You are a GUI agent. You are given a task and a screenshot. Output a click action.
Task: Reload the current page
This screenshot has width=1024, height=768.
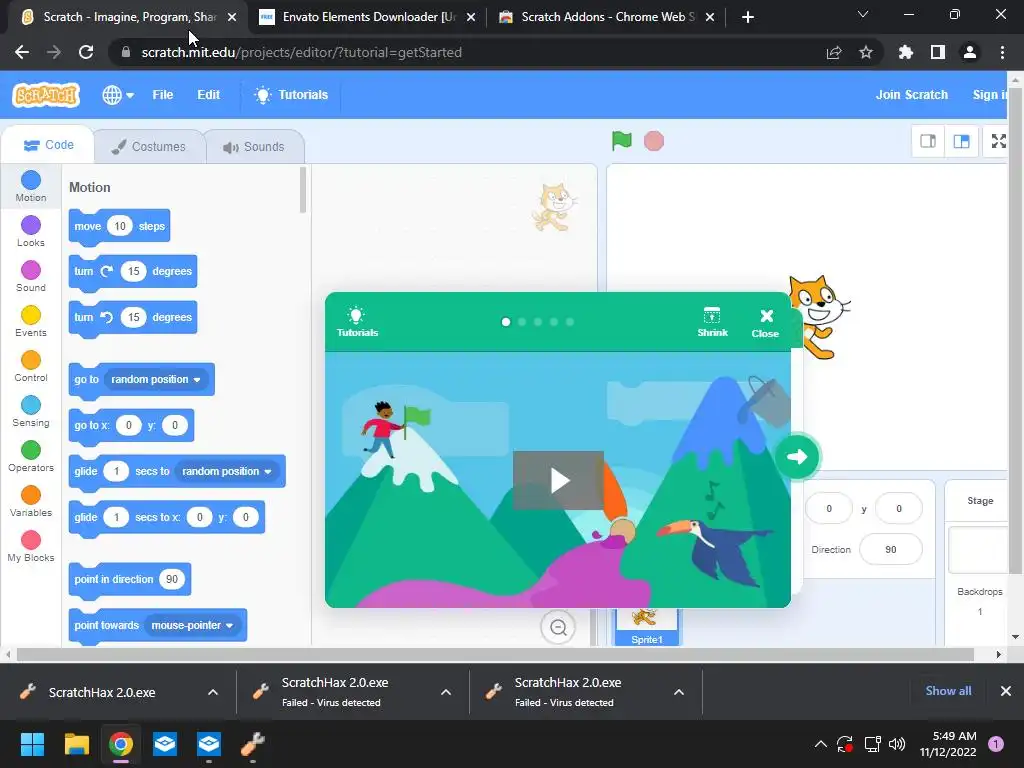pyautogui.click(x=86, y=52)
